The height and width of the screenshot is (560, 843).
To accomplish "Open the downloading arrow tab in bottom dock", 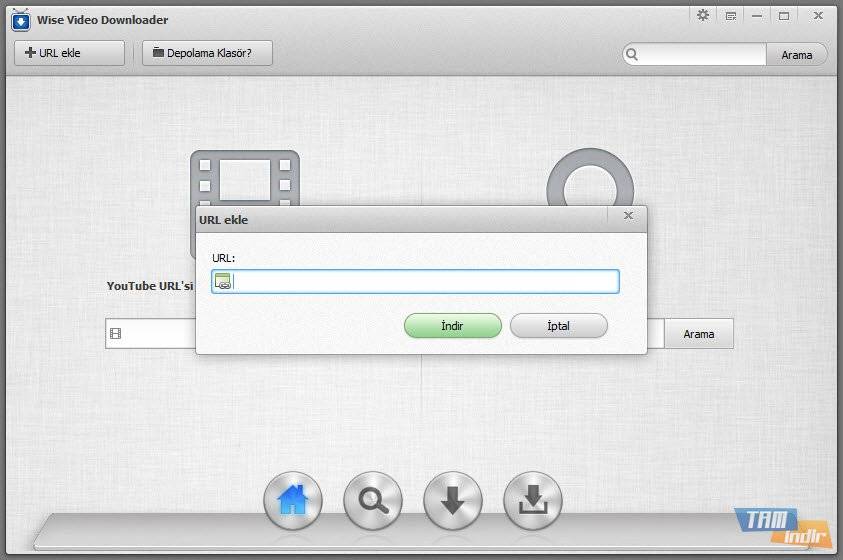I will coord(452,500).
